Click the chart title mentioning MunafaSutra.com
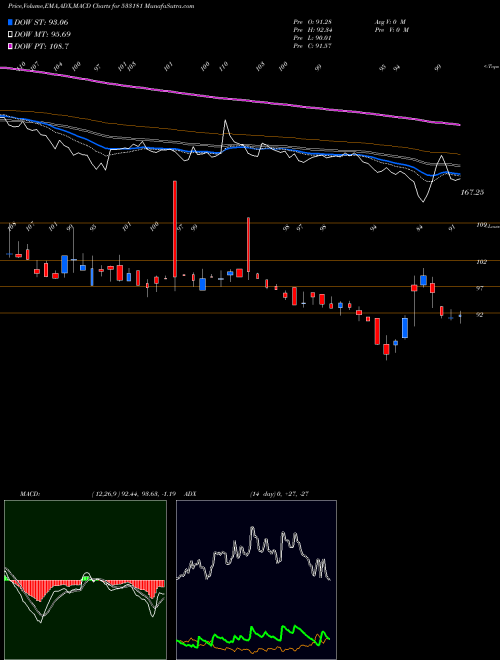This screenshot has width=500, height=660. [x=101, y=7]
